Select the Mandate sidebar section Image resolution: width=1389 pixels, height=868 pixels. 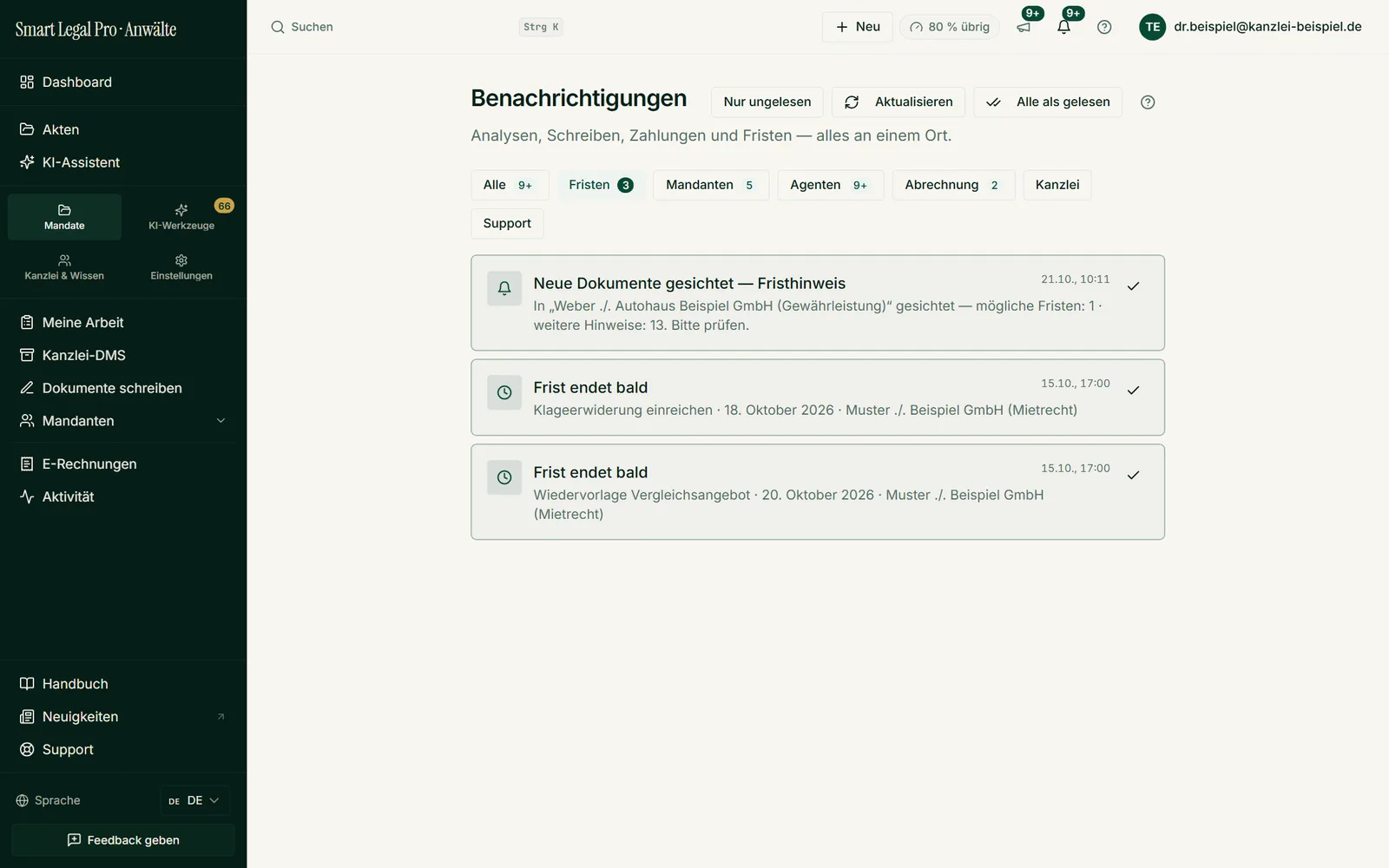[x=64, y=217]
